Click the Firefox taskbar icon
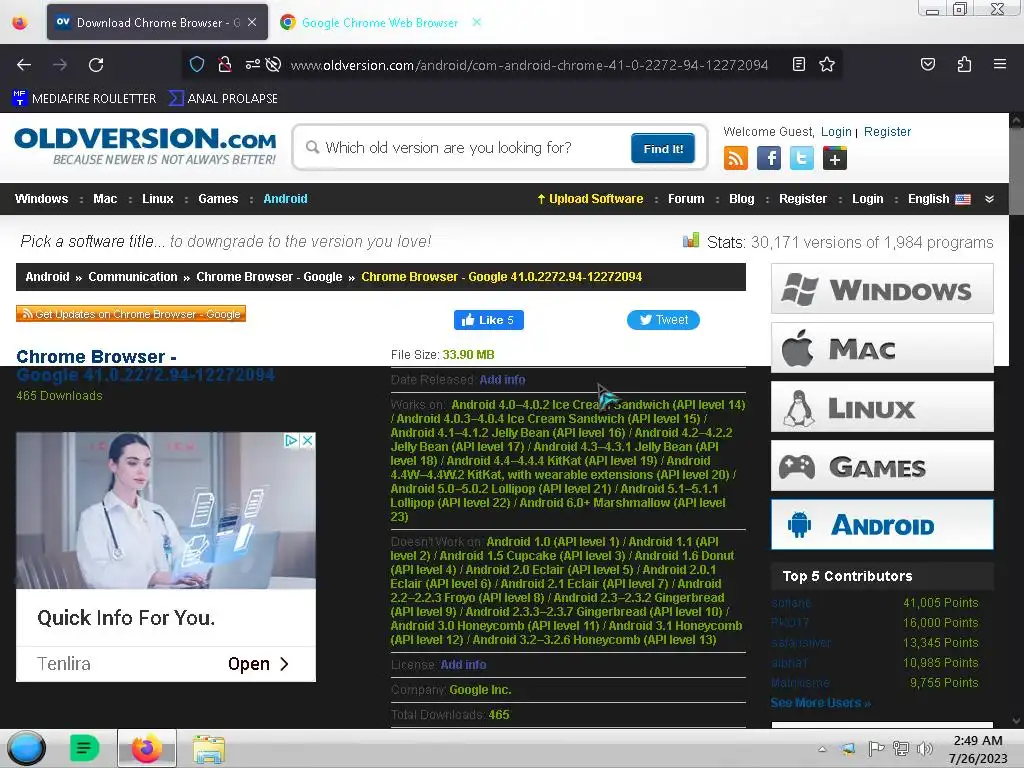This screenshot has width=1024, height=768. [x=147, y=748]
